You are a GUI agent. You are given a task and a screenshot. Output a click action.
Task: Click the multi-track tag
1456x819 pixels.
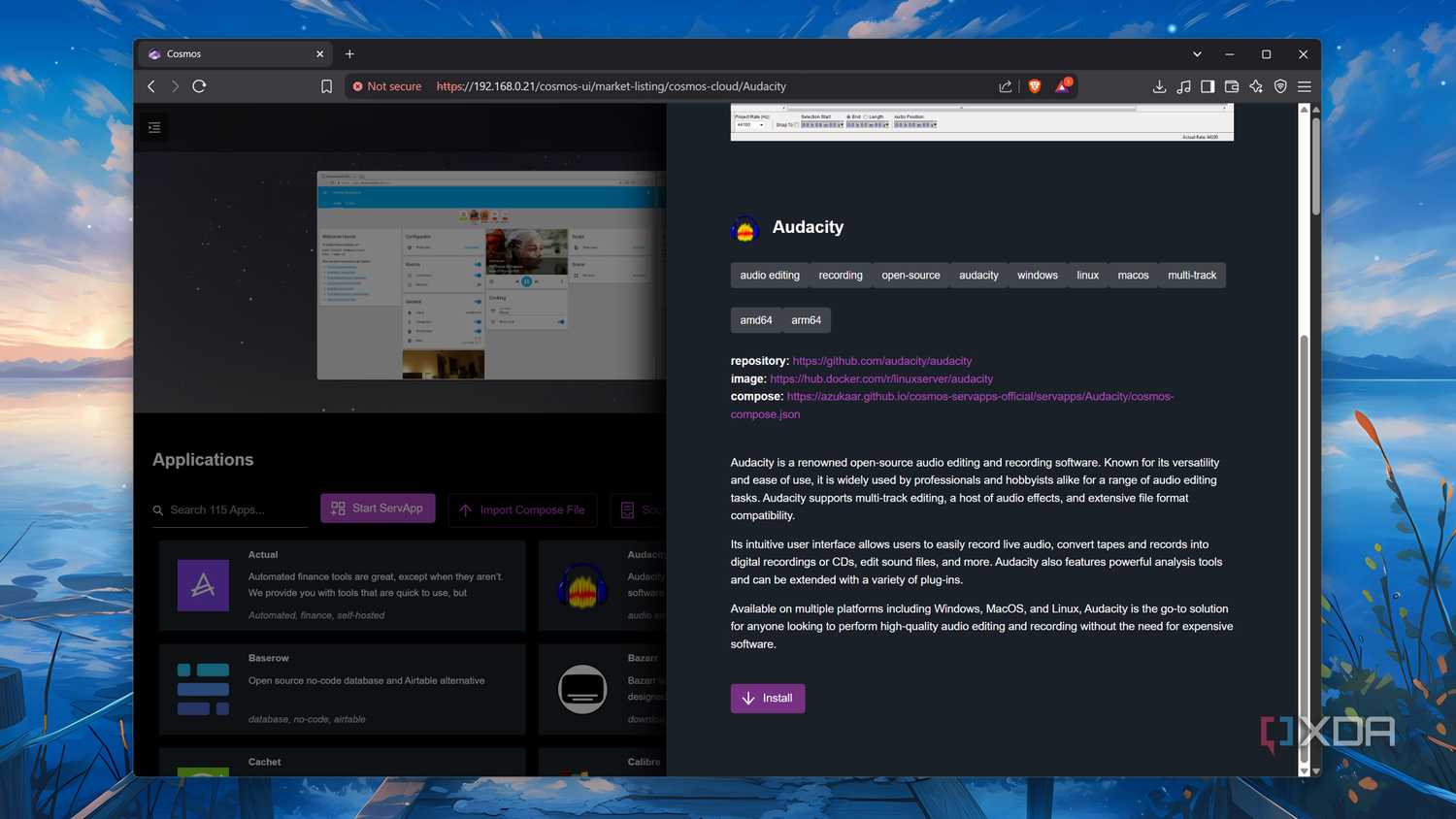1192,276
